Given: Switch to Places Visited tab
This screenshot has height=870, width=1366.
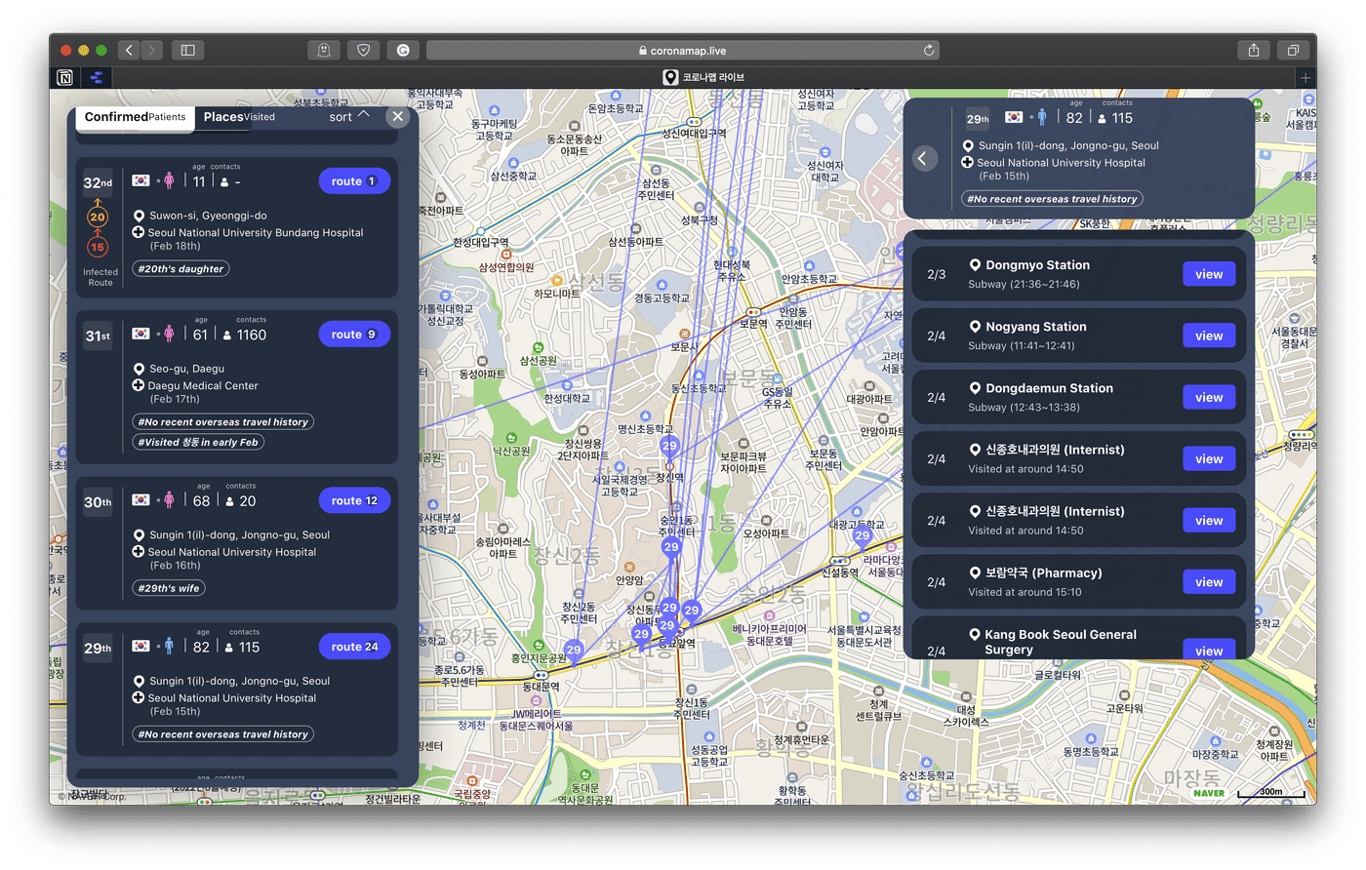Looking at the screenshot, I should click(x=239, y=117).
